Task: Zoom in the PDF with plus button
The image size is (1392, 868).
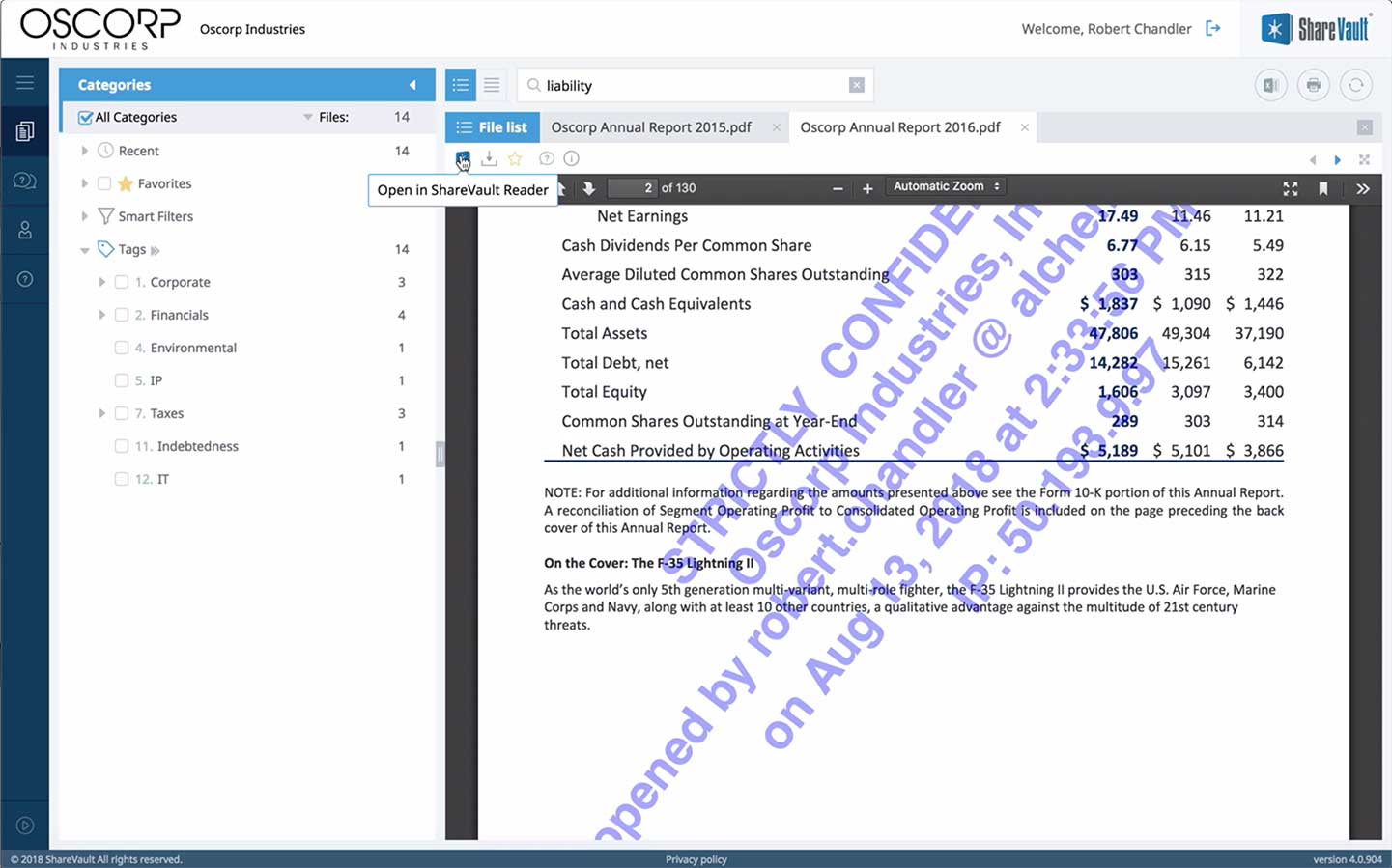Action: coord(867,188)
